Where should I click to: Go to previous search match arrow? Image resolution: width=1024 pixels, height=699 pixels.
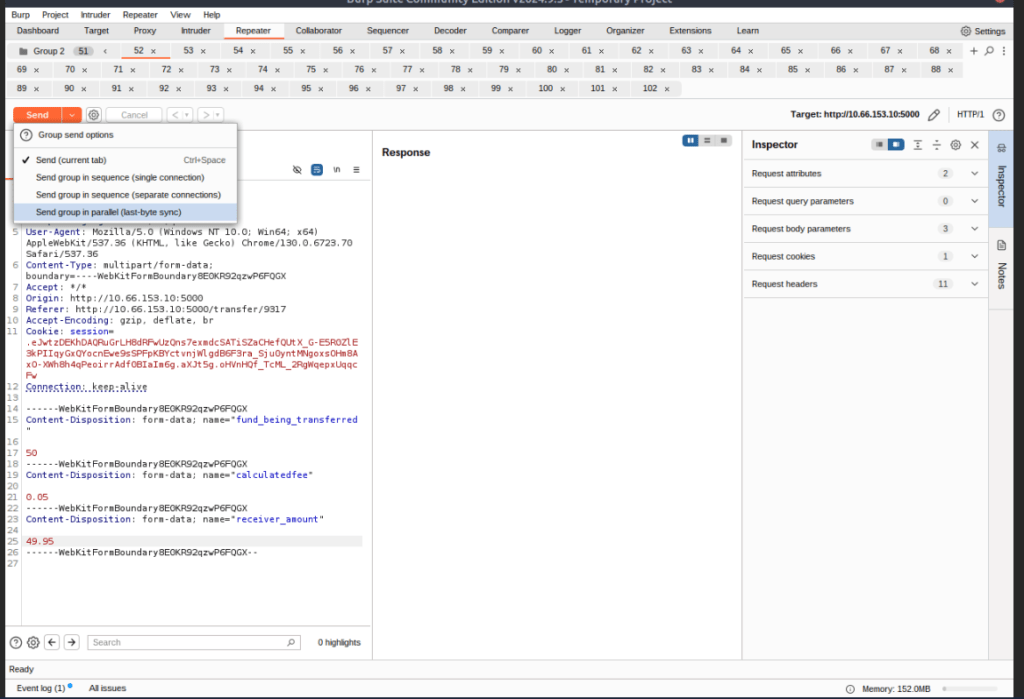pyautogui.click(x=52, y=643)
